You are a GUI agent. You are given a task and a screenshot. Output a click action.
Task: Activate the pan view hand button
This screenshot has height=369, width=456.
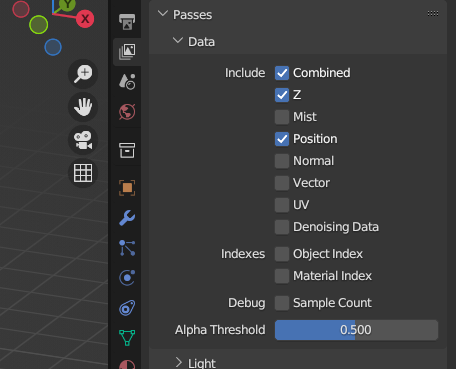click(x=83, y=107)
